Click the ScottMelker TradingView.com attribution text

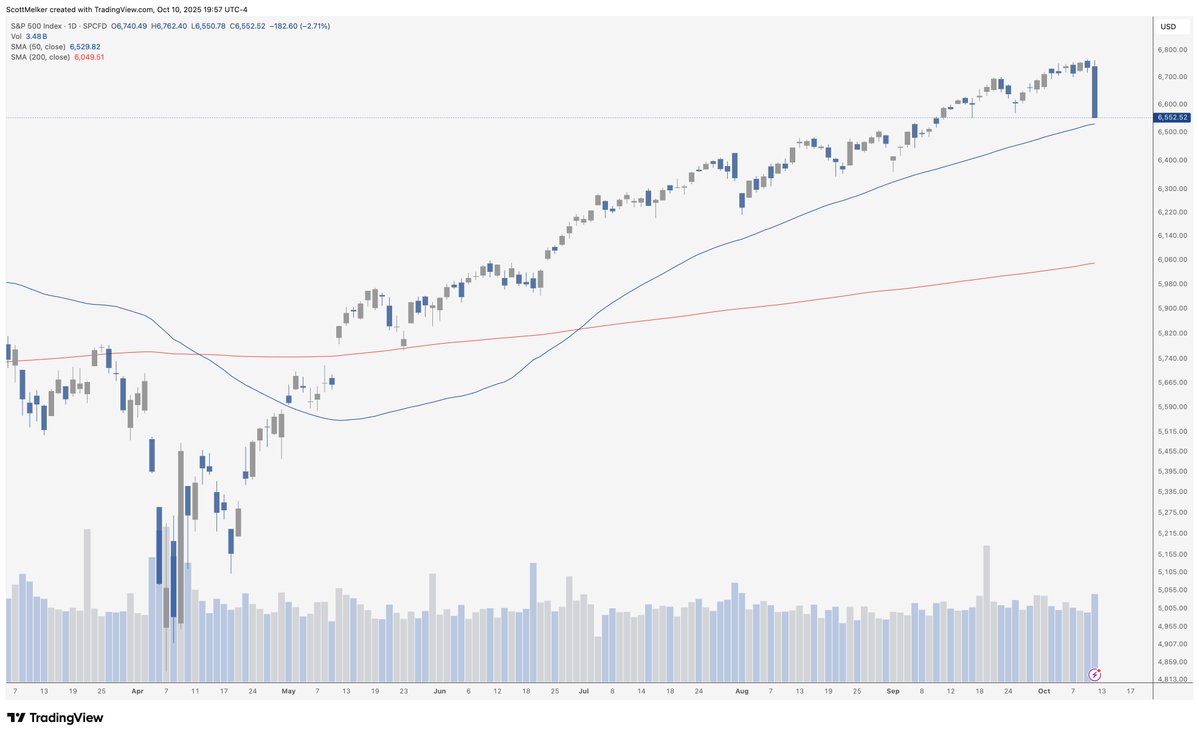point(126,9)
